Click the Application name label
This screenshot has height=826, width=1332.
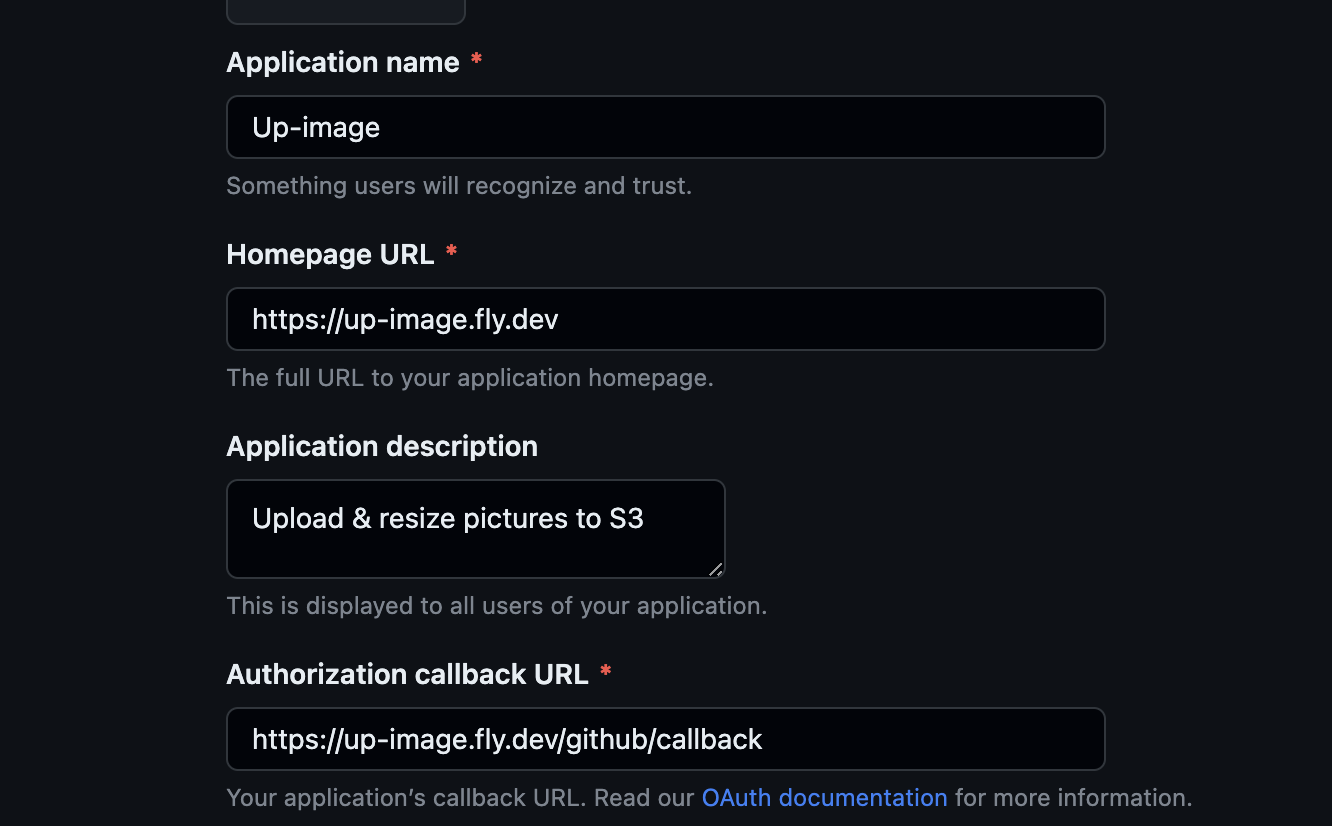click(x=344, y=62)
